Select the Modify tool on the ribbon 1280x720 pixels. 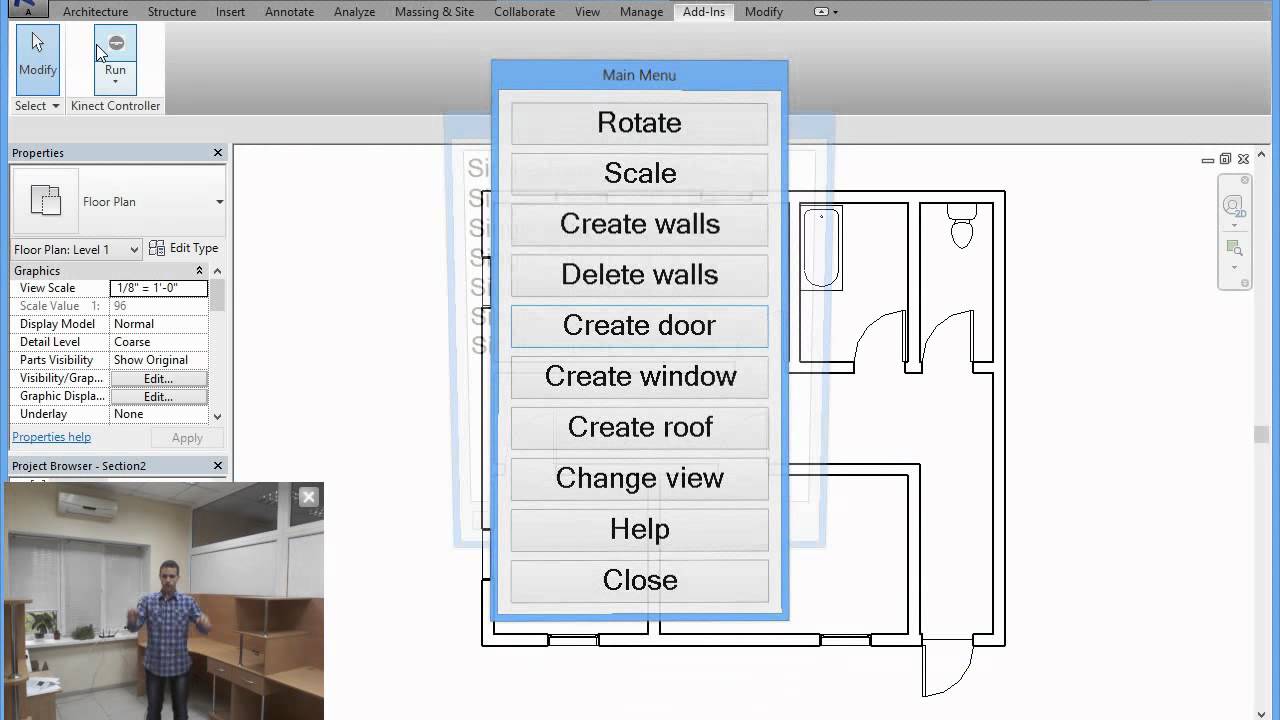[37, 55]
